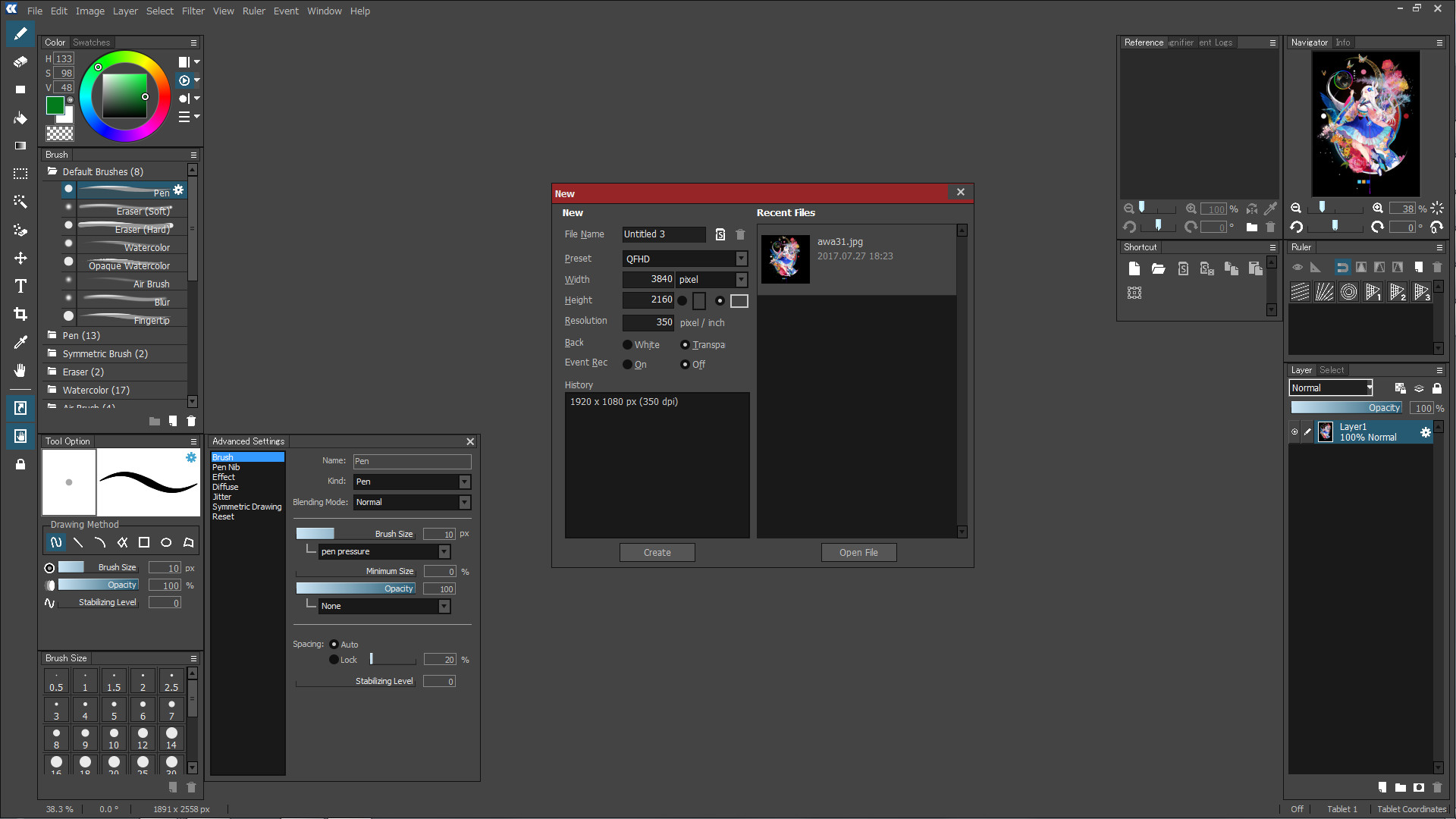Select the Hand pan tool
The height and width of the screenshot is (819, 1456).
pyautogui.click(x=20, y=370)
